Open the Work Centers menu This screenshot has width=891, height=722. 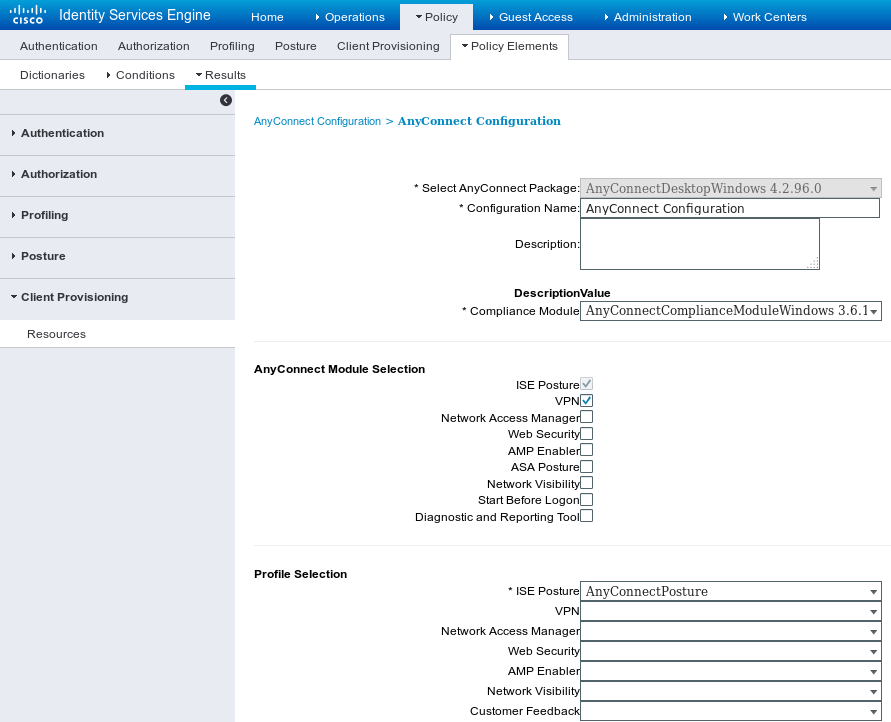tap(765, 17)
